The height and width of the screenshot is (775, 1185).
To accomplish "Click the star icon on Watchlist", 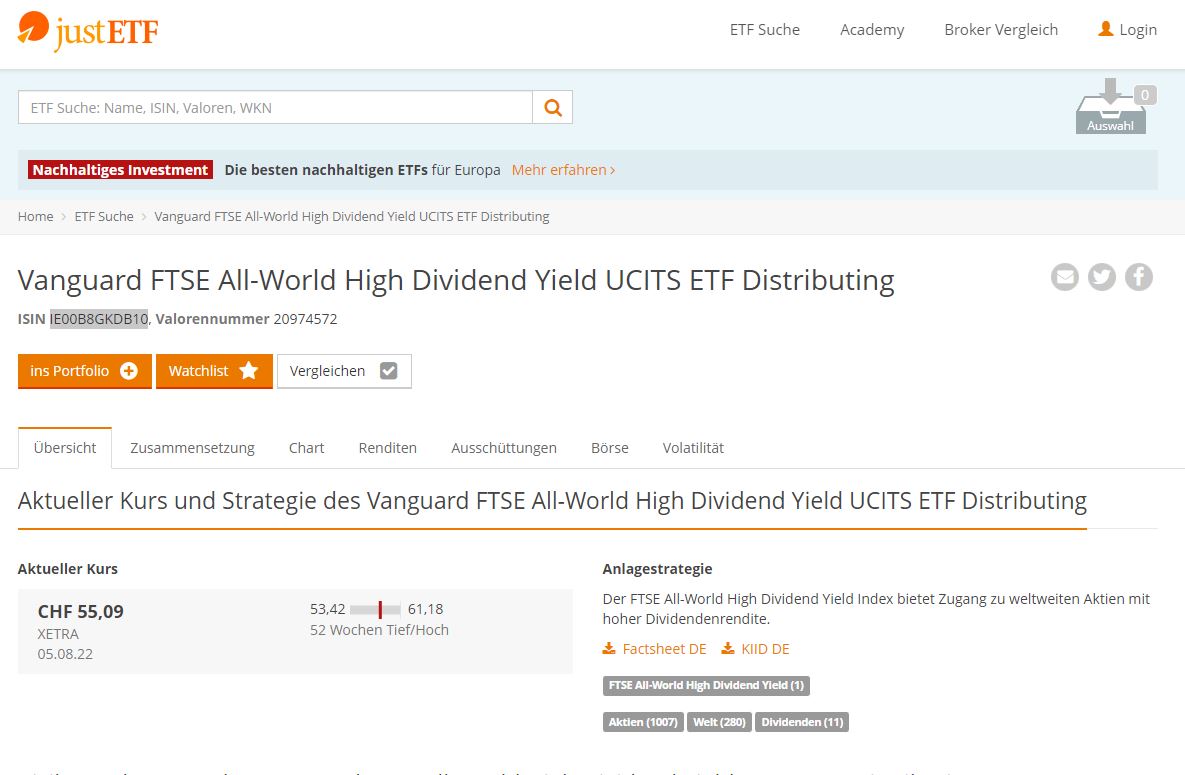I will 249,370.
